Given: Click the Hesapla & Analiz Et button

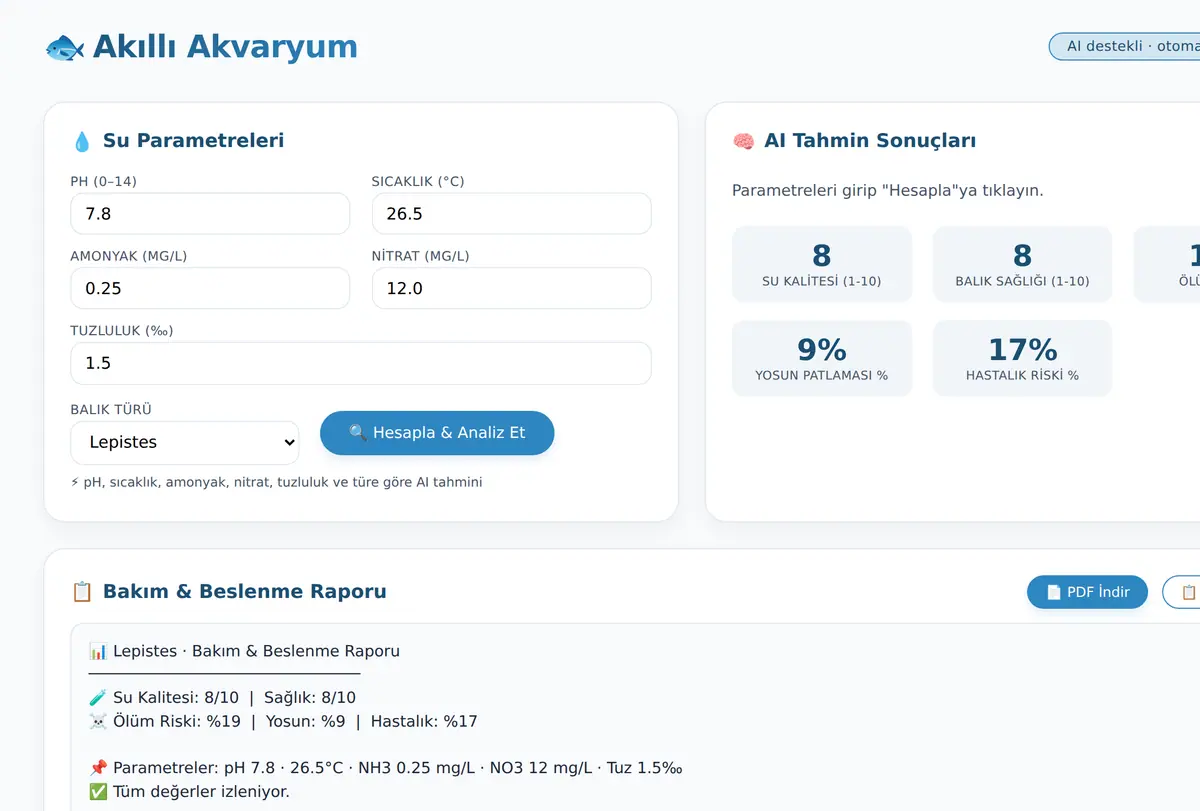Looking at the screenshot, I should 437,433.
